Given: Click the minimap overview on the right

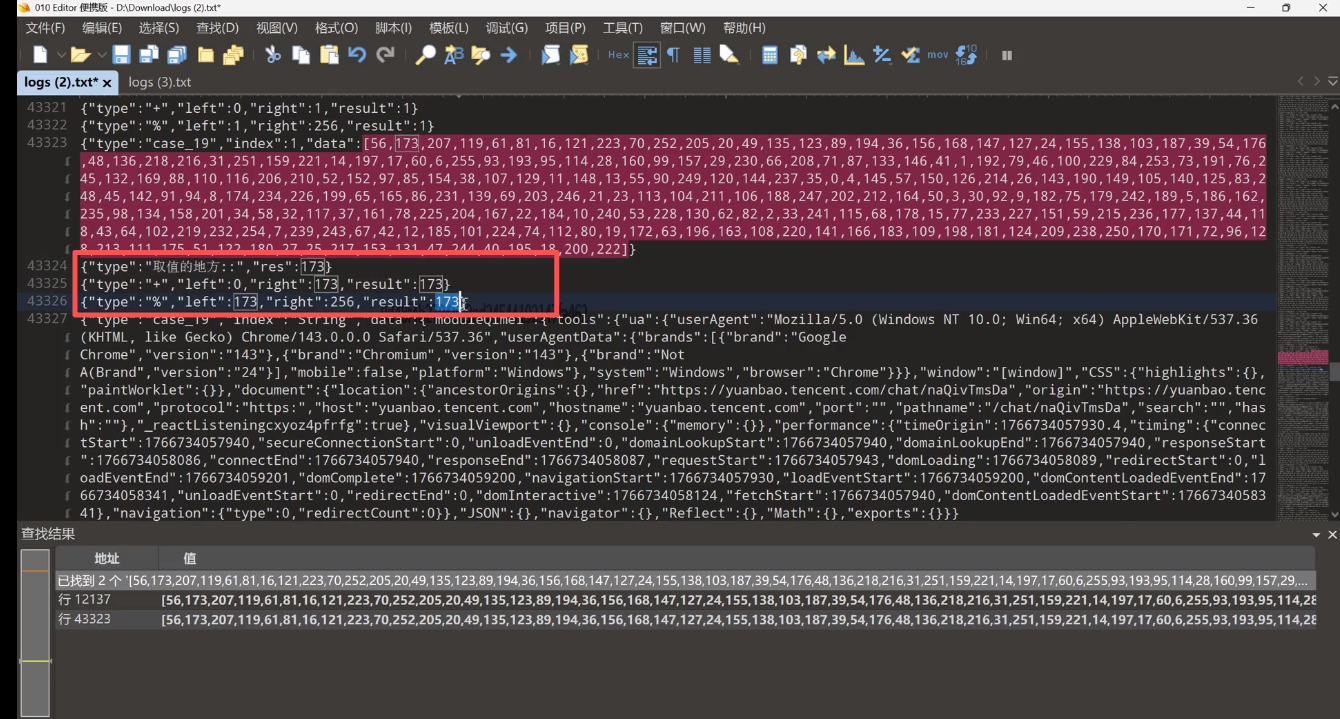Looking at the screenshot, I should coord(1303,307).
